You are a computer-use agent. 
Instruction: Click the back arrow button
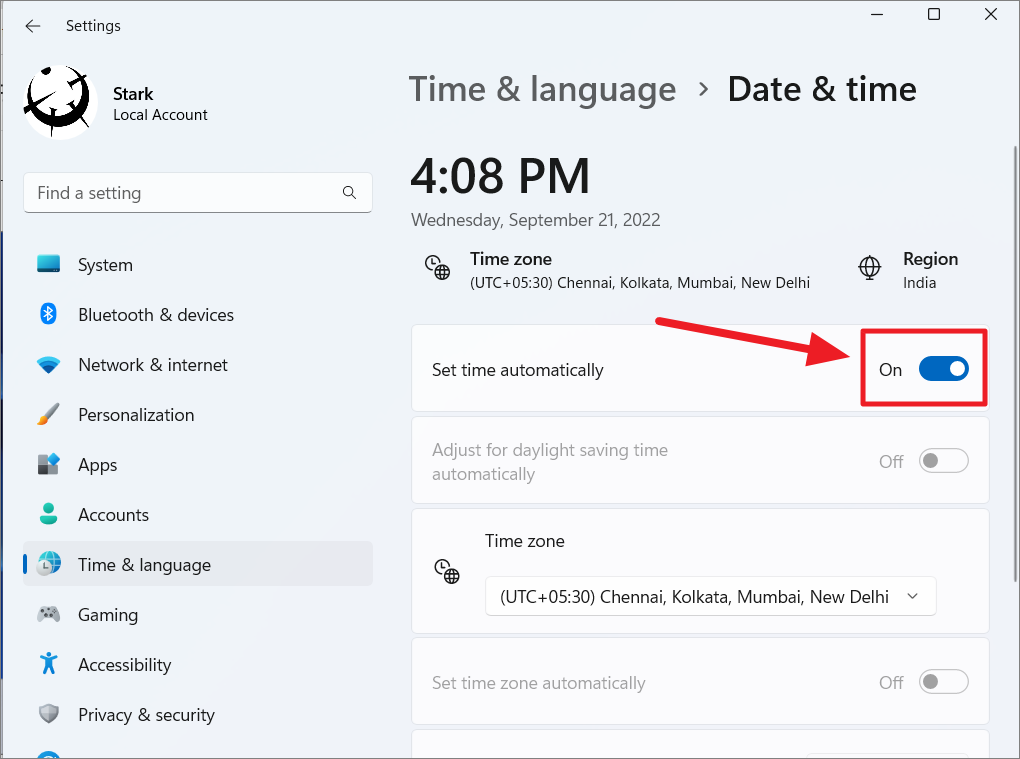(32, 26)
